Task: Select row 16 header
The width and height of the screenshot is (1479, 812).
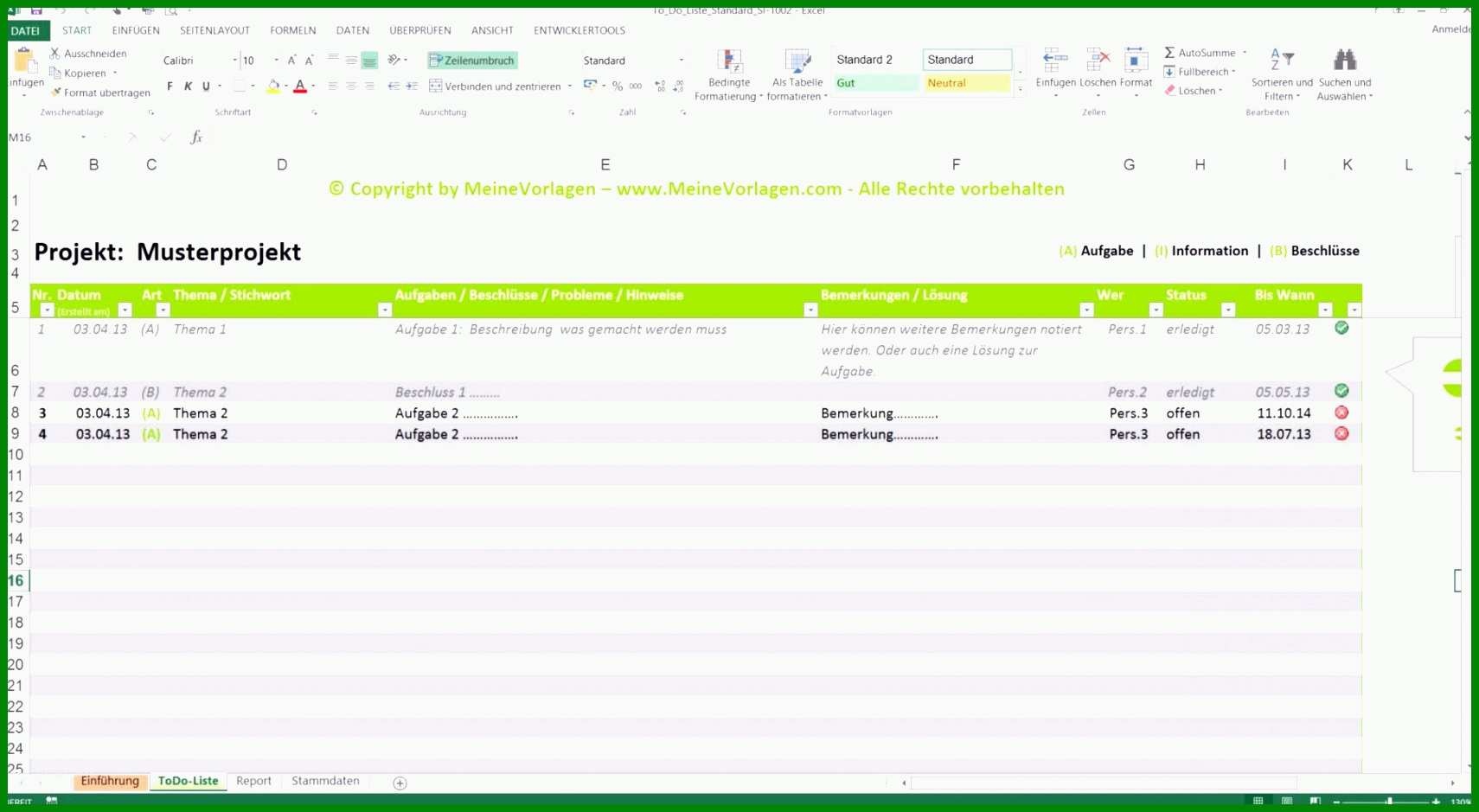Action: [16, 581]
